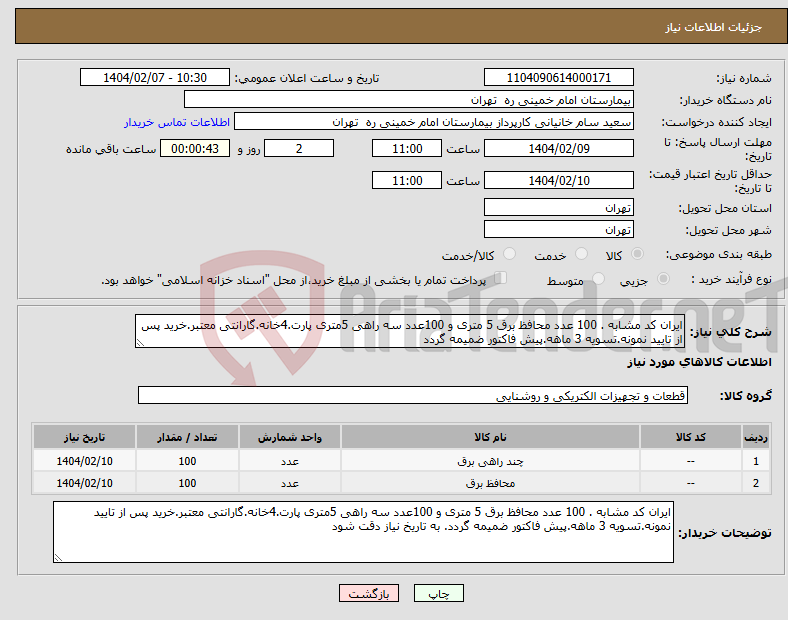788x620 pixels.
Task: Click the date 1404/02/10 in row 2
Action: 84,483
